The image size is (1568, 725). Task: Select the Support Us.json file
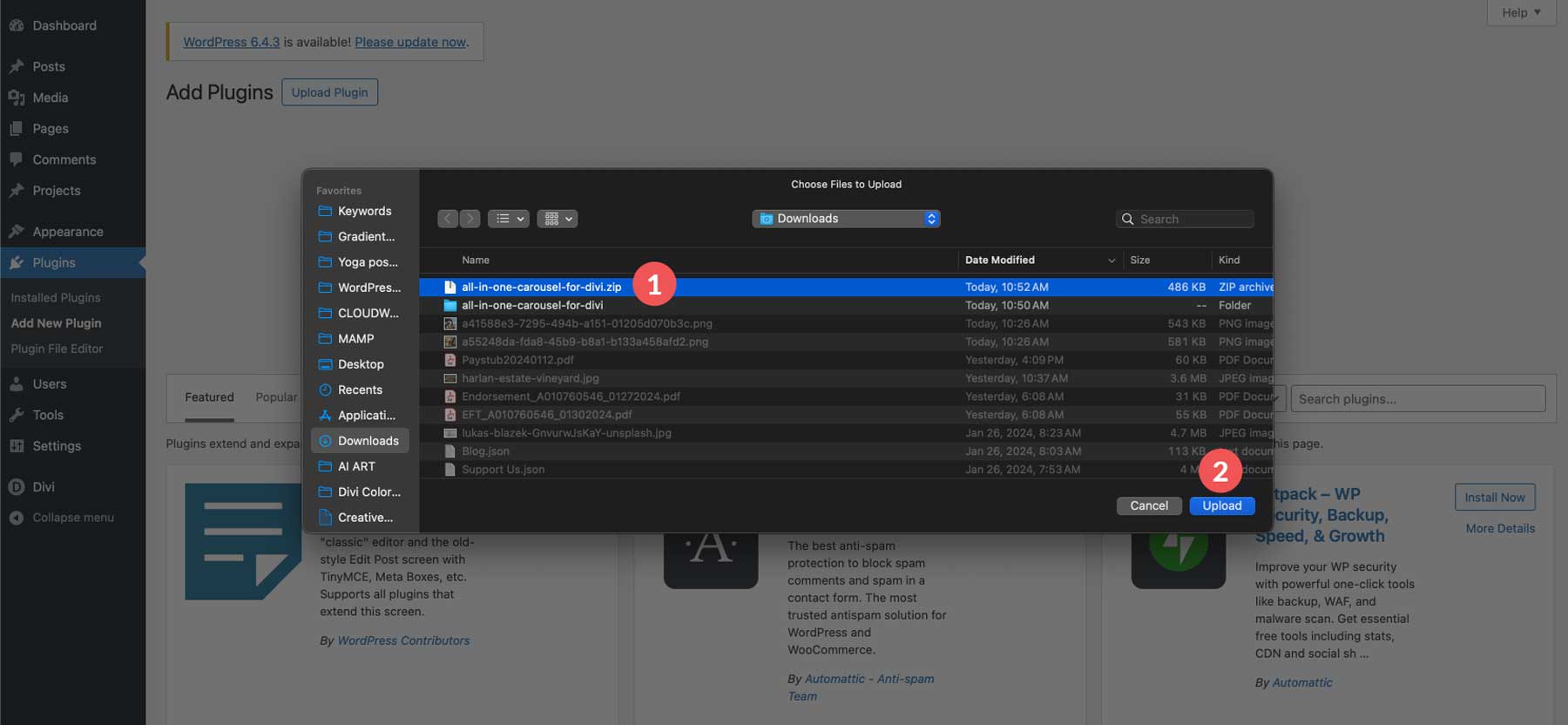click(846, 470)
